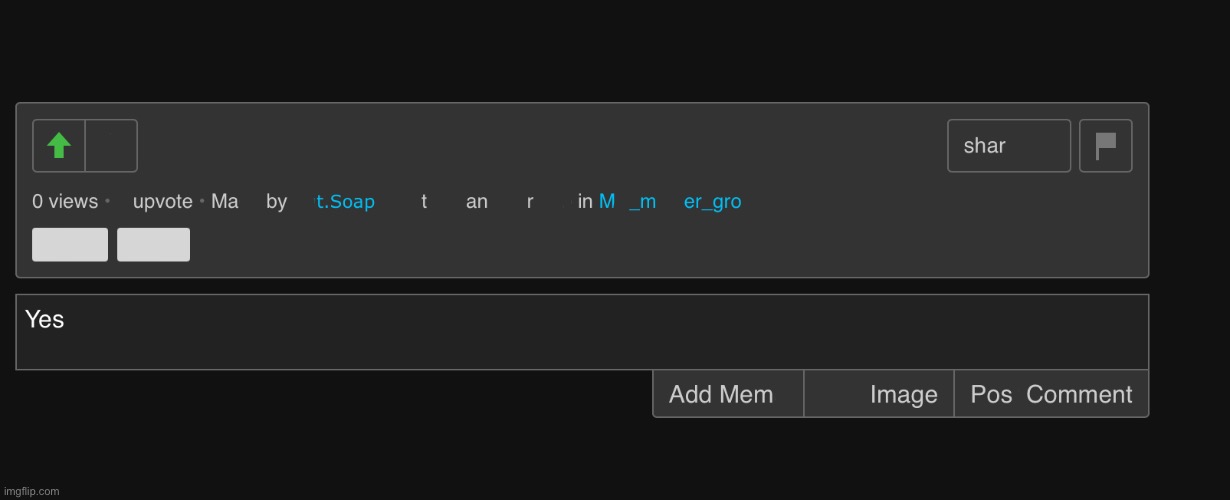Open the t.Soap user profile link
1230x500 pixels.
point(346,202)
